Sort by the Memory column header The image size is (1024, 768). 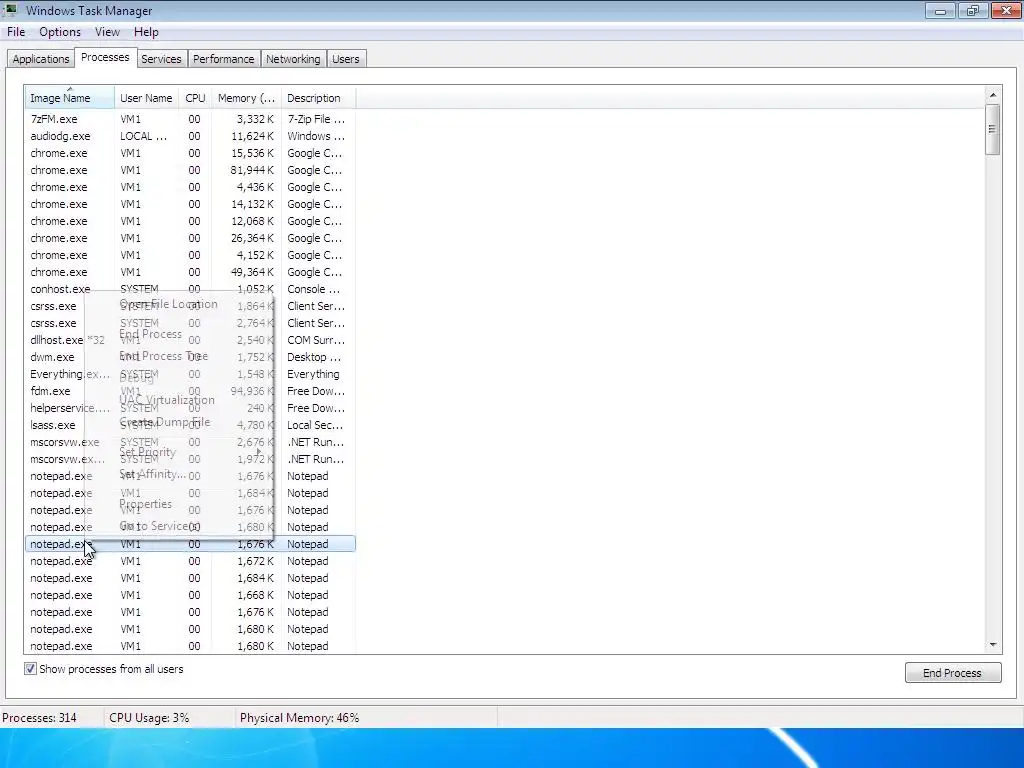246,98
